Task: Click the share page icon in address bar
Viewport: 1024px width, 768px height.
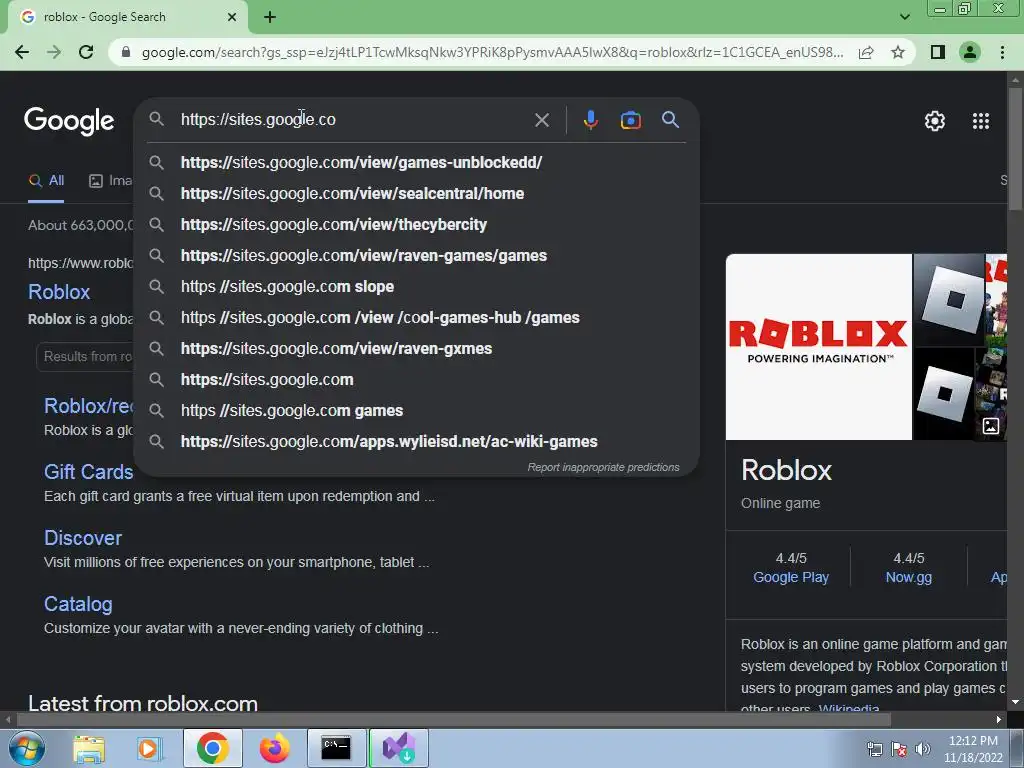Action: click(866, 52)
